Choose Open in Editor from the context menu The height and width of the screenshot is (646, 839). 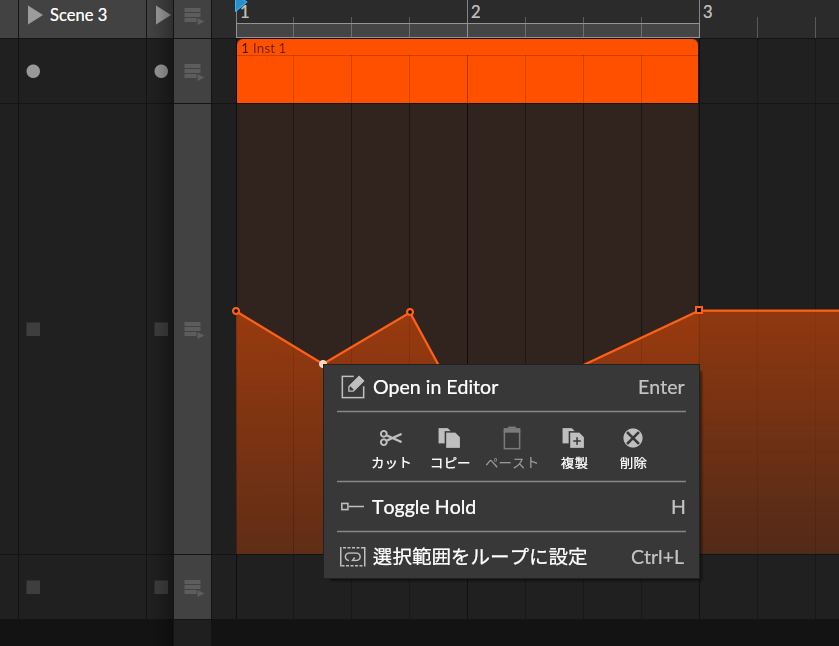(435, 388)
